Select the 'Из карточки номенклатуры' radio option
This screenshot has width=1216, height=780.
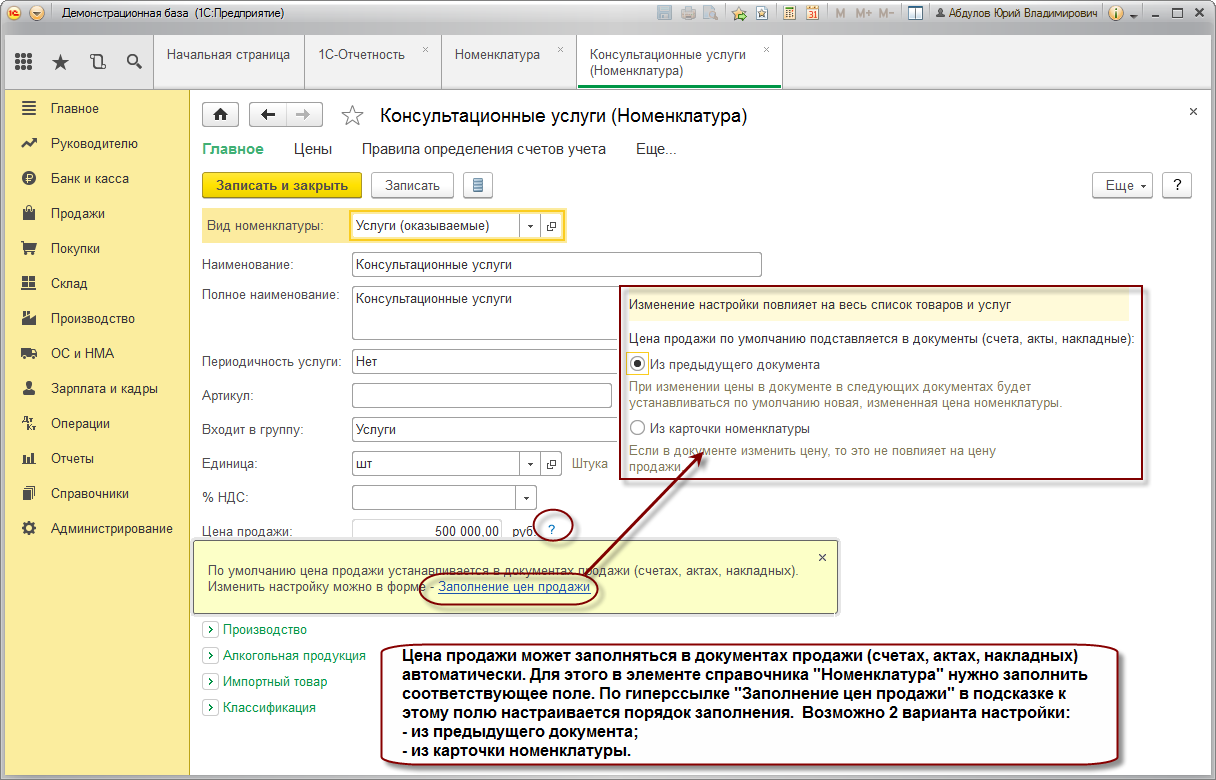pos(637,428)
